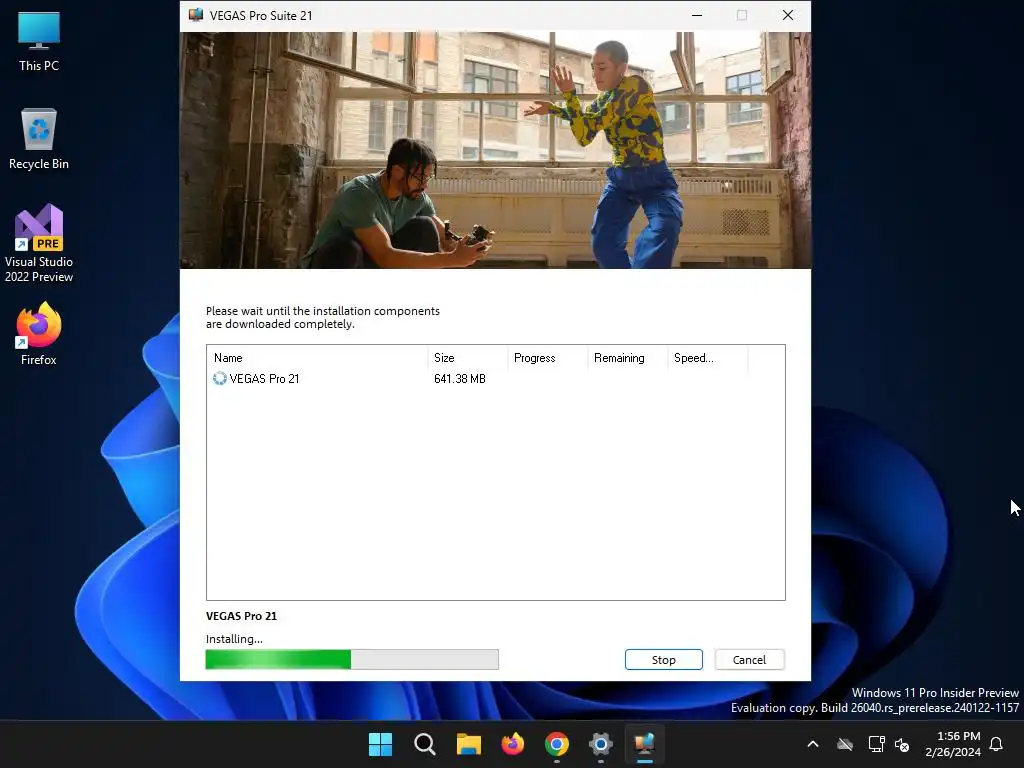
Task: Open Settings from the taskbar
Action: tap(600, 744)
